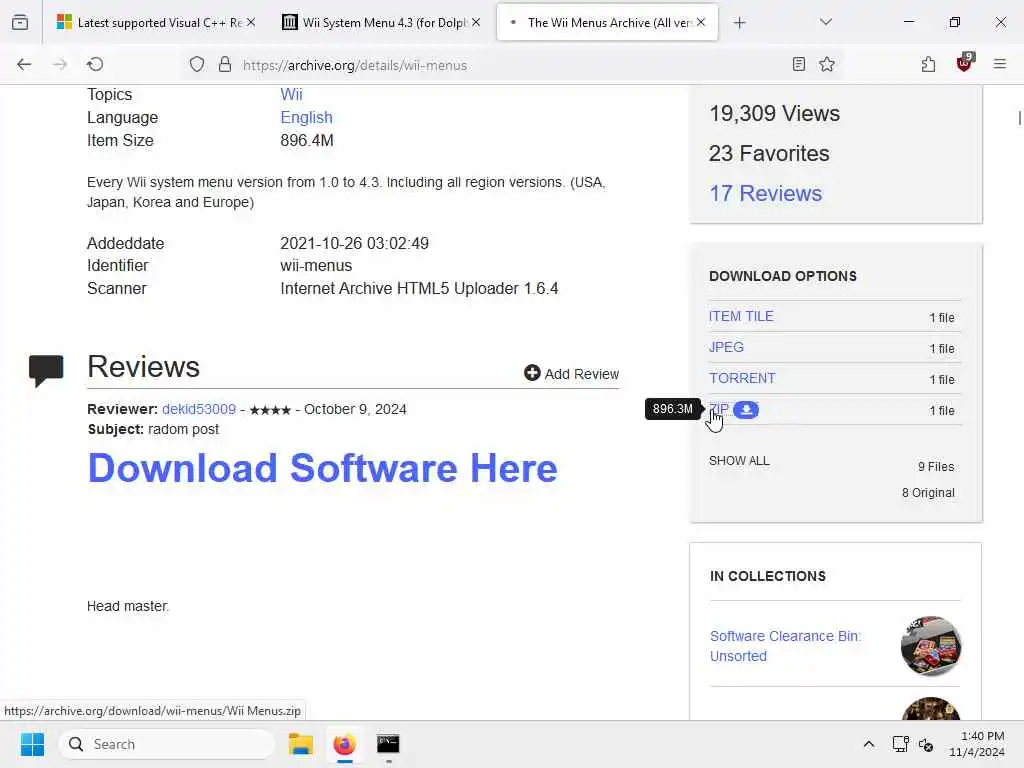Click the Download Software Here link
Viewport: 1024px width, 768px height.
pos(322,468)
